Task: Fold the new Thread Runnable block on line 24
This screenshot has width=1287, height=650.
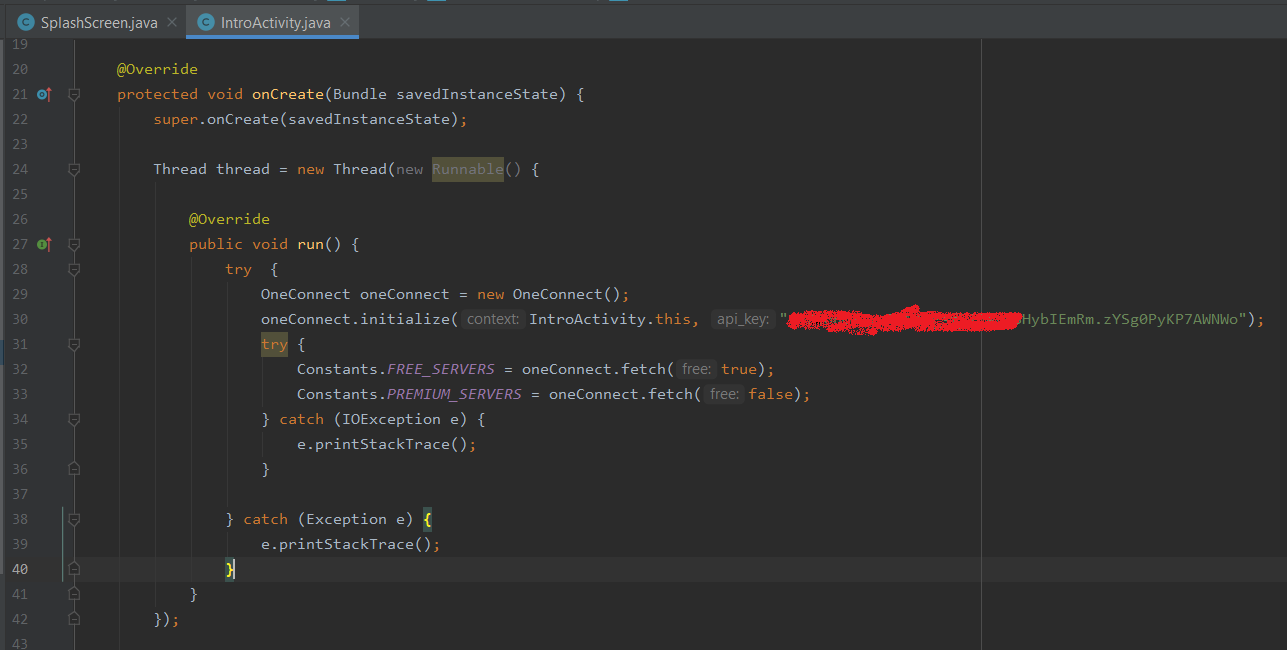Action: coord(74,169)
